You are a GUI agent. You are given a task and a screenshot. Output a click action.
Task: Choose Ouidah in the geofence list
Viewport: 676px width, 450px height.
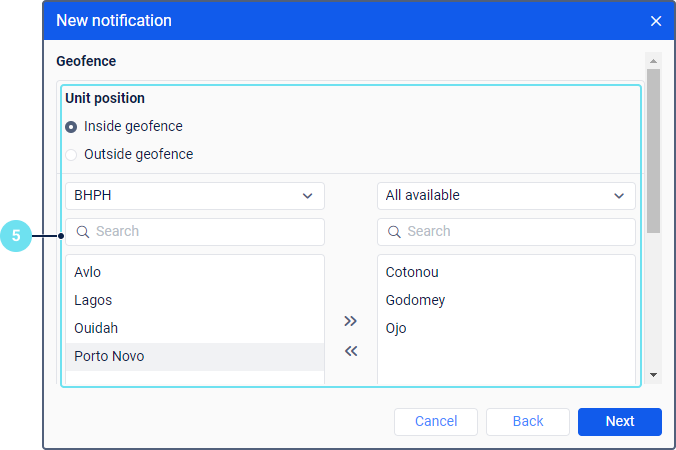(x=96, y=328)
